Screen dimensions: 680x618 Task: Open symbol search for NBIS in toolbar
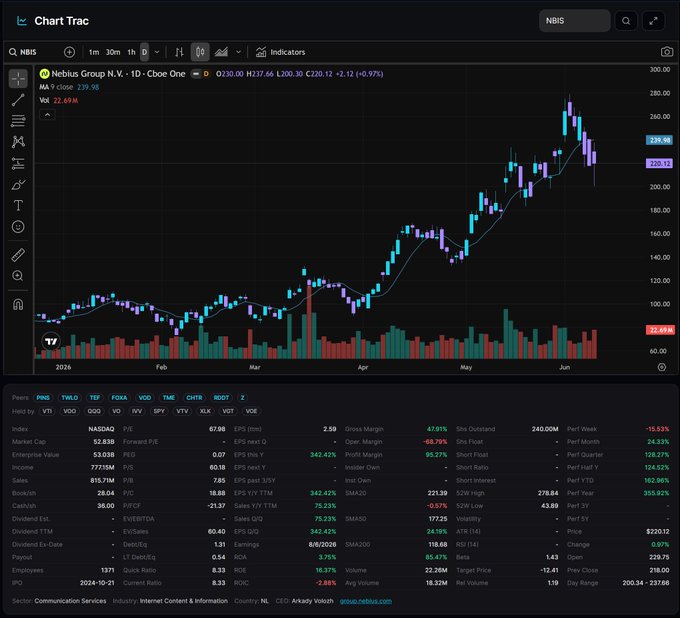pyautogui.click(x=23, y=52)
